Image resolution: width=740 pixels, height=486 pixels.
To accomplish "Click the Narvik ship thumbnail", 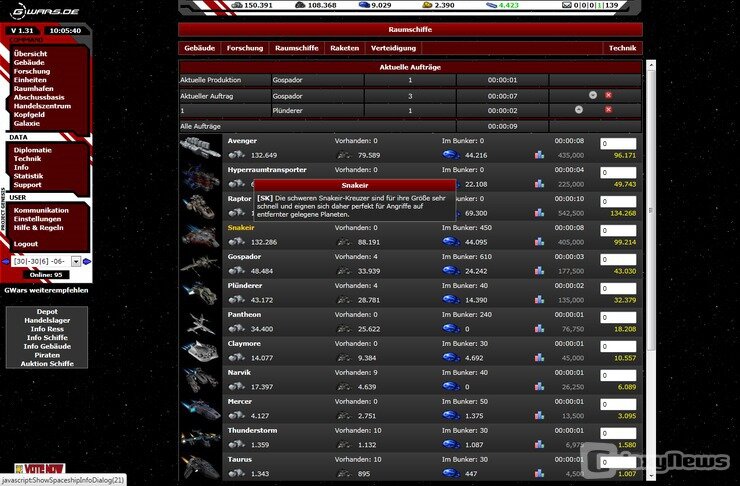I will [x=200, y=380].
